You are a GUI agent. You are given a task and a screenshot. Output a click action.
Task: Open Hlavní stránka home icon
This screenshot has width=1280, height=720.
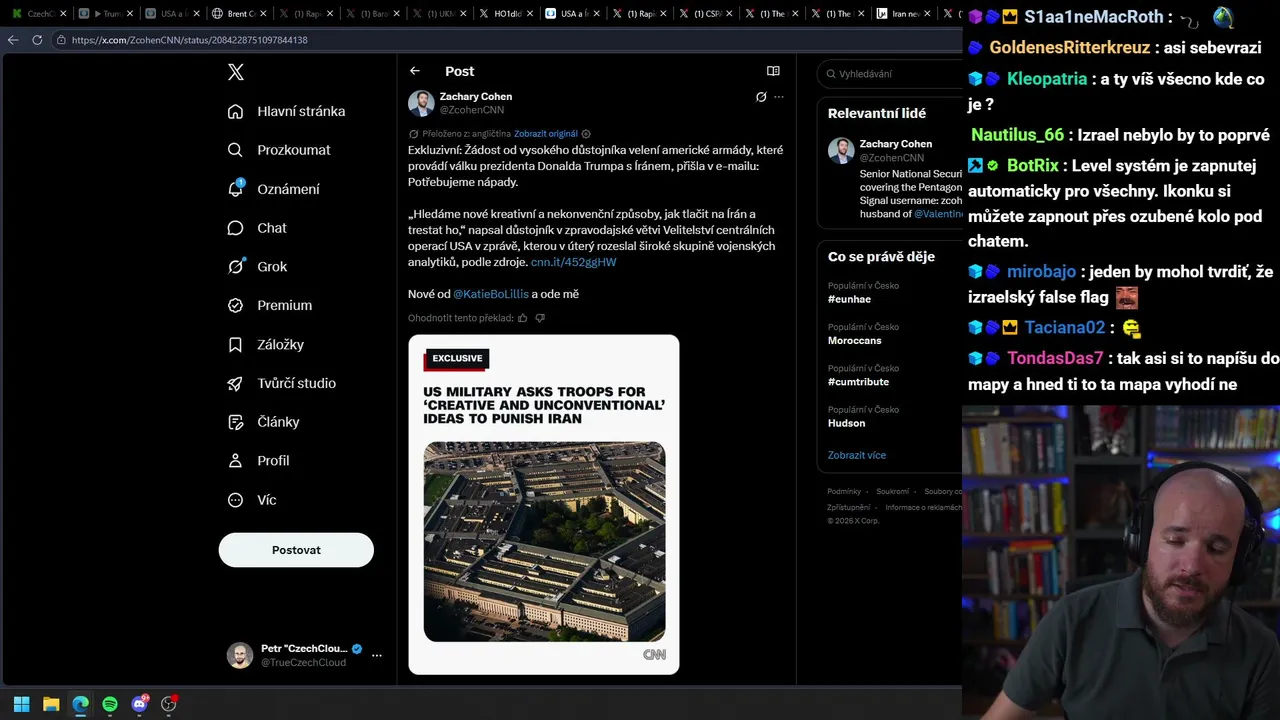pyautogui.click(x=235, y=111)
